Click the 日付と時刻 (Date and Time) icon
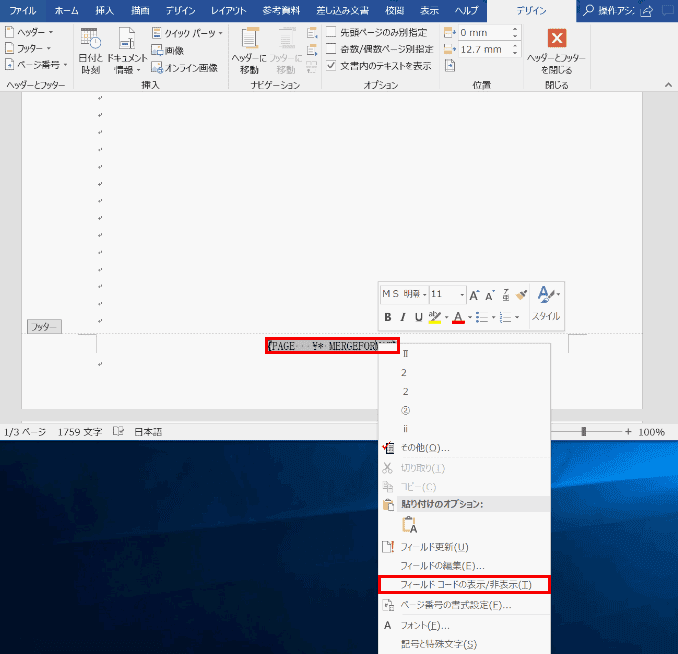This screenshot has width=678, height=654. (x=90, y=50)
